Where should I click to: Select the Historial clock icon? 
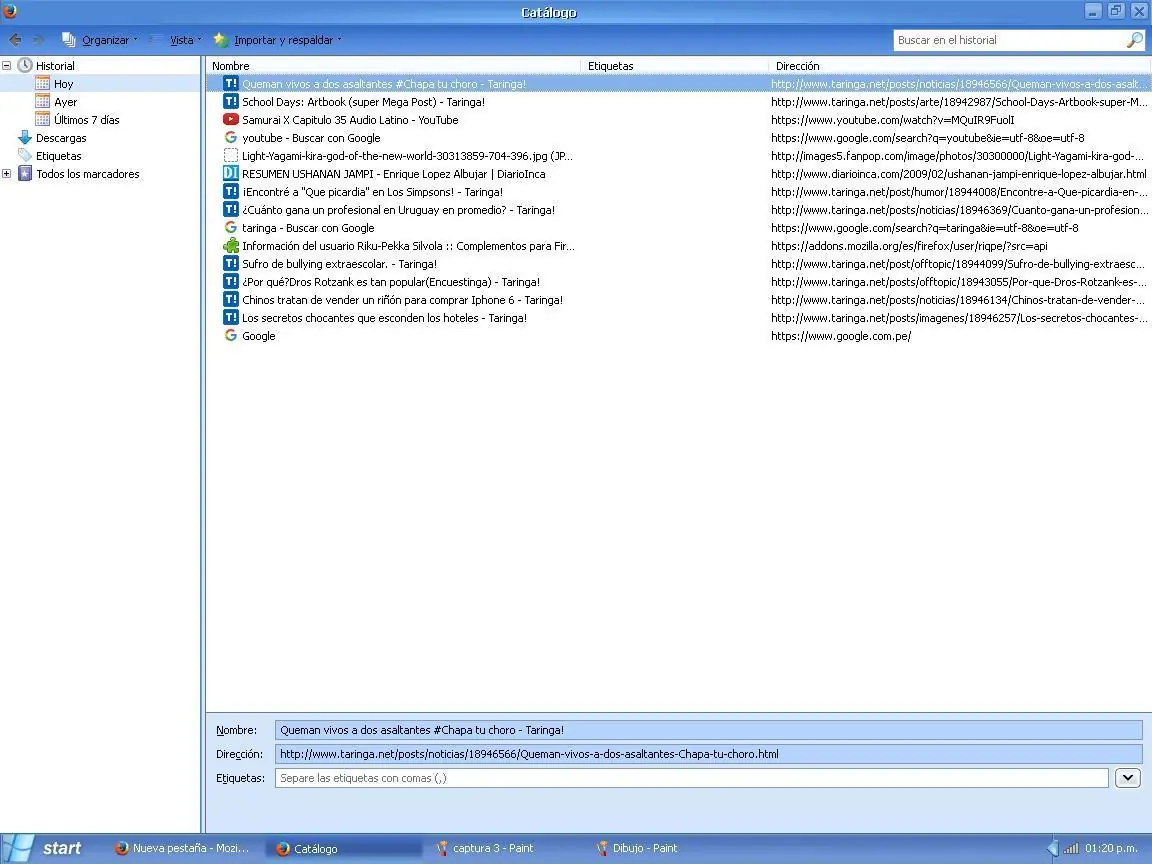click(x=25, y=65)
